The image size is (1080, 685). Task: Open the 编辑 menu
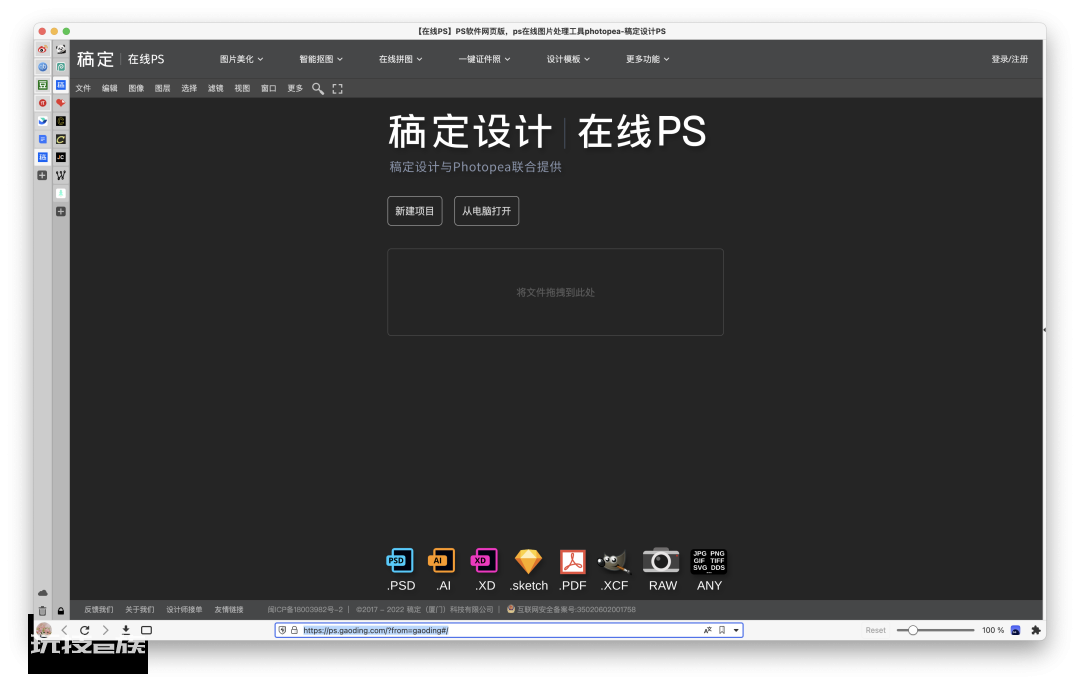pyautogui.click(x=110, y=88)
